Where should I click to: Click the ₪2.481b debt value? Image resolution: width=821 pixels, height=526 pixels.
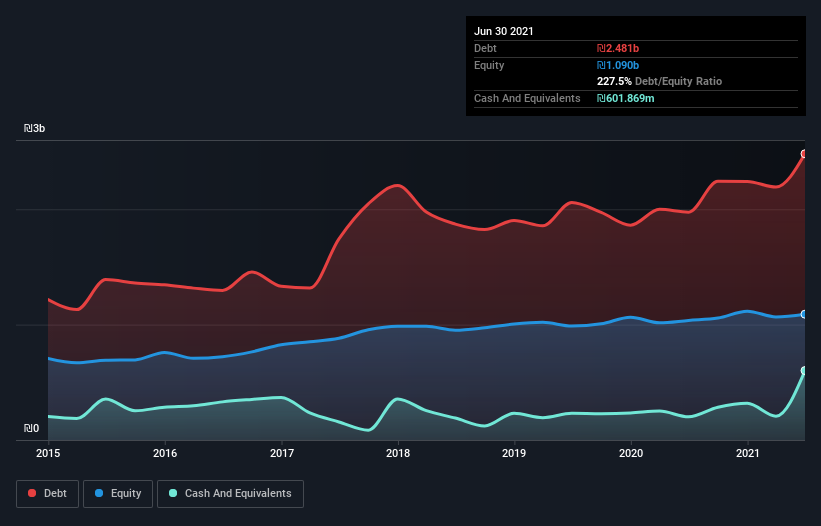618,48
